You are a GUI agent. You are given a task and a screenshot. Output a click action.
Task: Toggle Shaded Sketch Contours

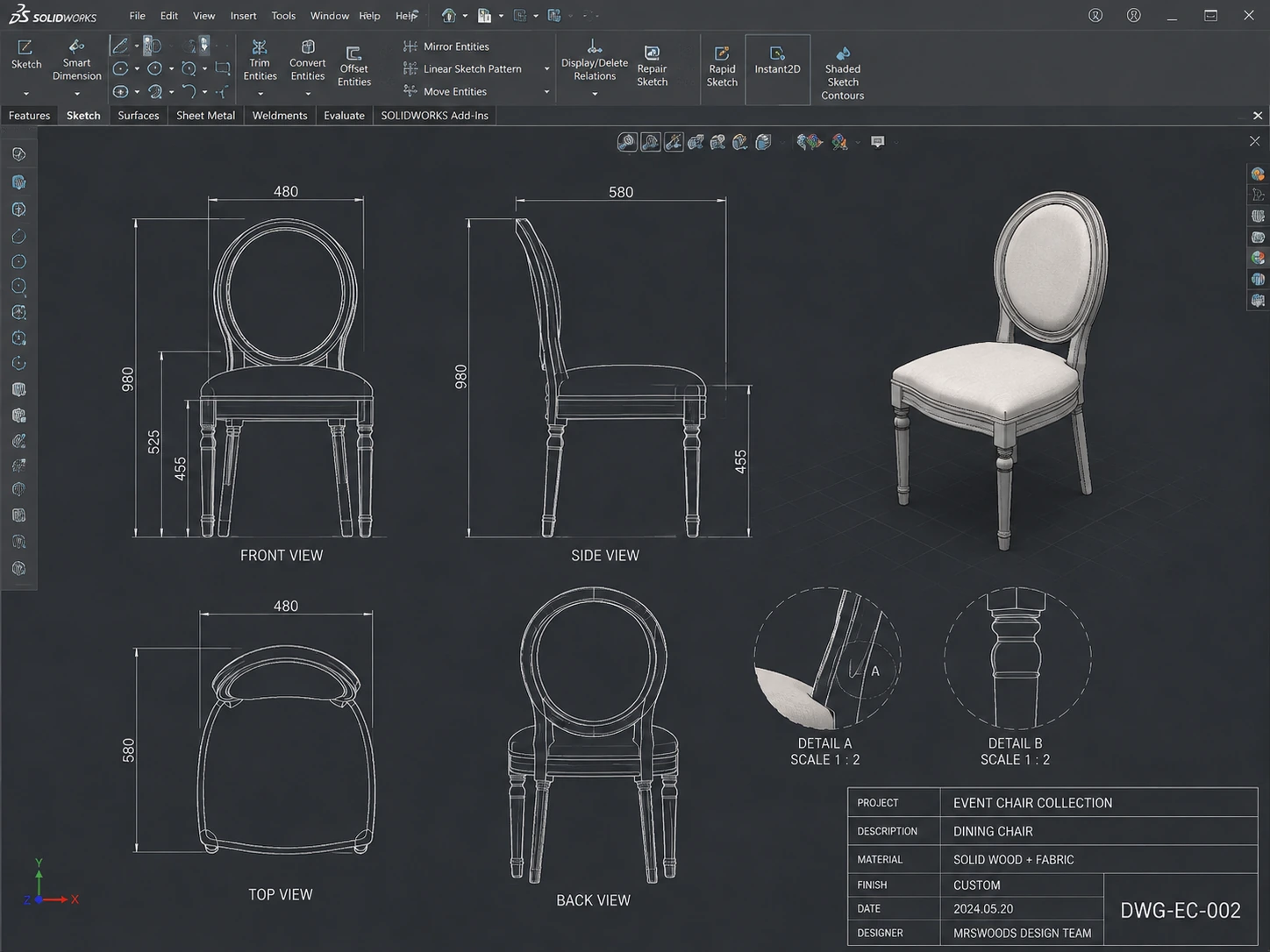[842, 72]
